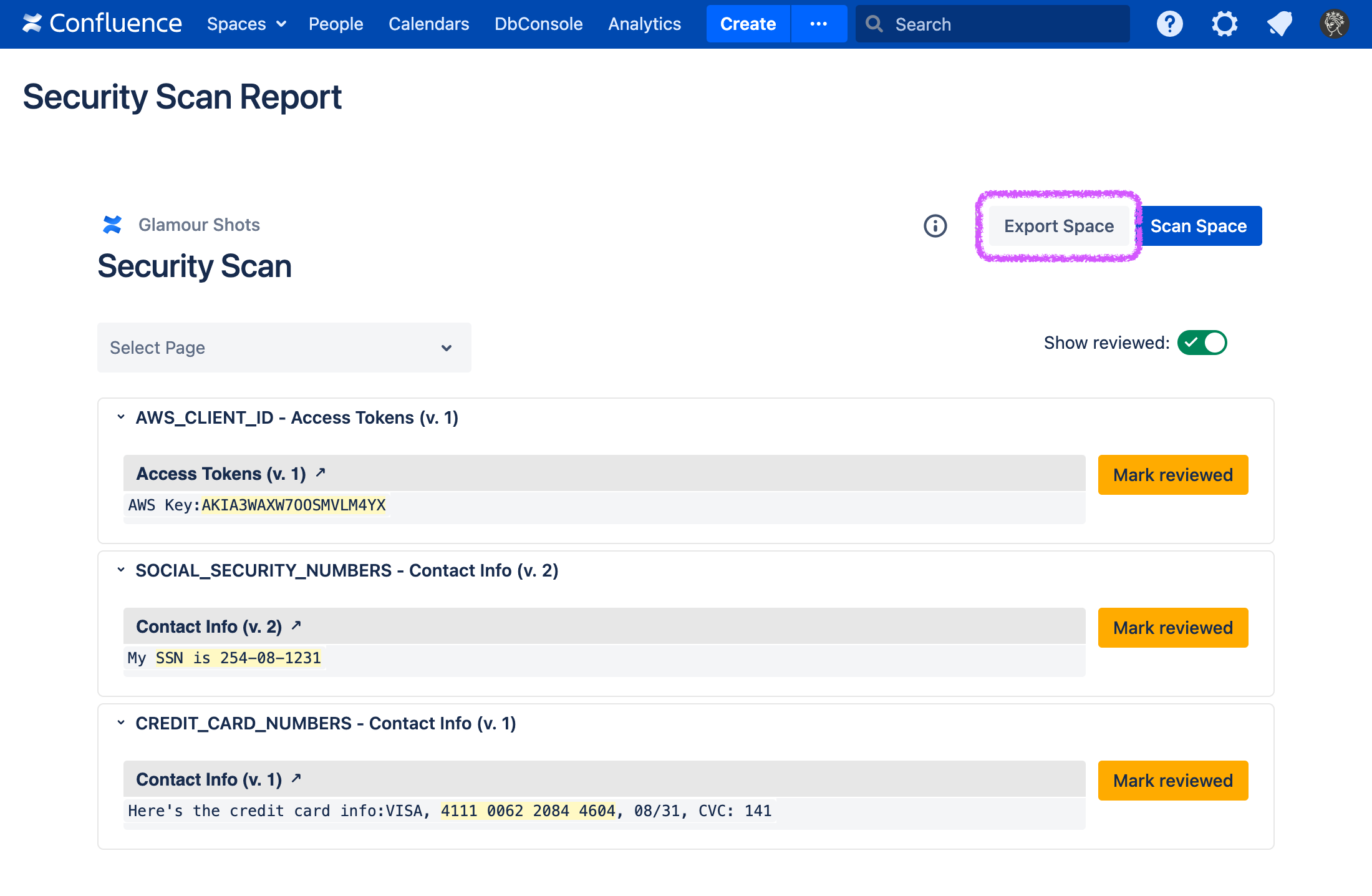Open Access Tokens page external link arrow

321,473
